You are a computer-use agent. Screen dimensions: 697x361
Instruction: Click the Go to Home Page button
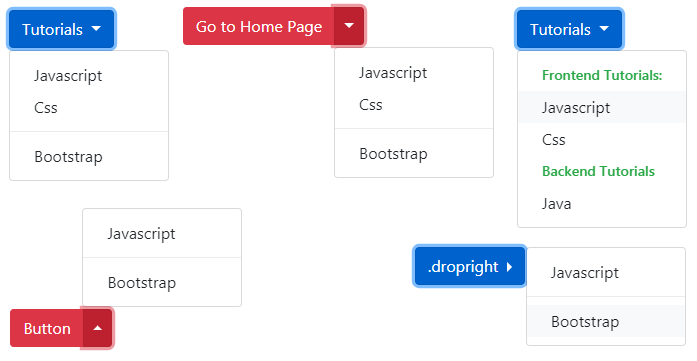(258, 26)
